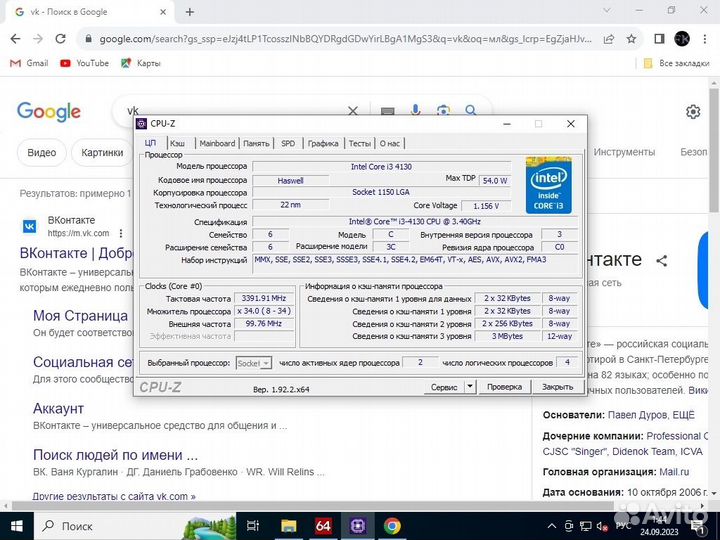Submit search with magnifier icon
720x540 pixels.
point(471,110)
